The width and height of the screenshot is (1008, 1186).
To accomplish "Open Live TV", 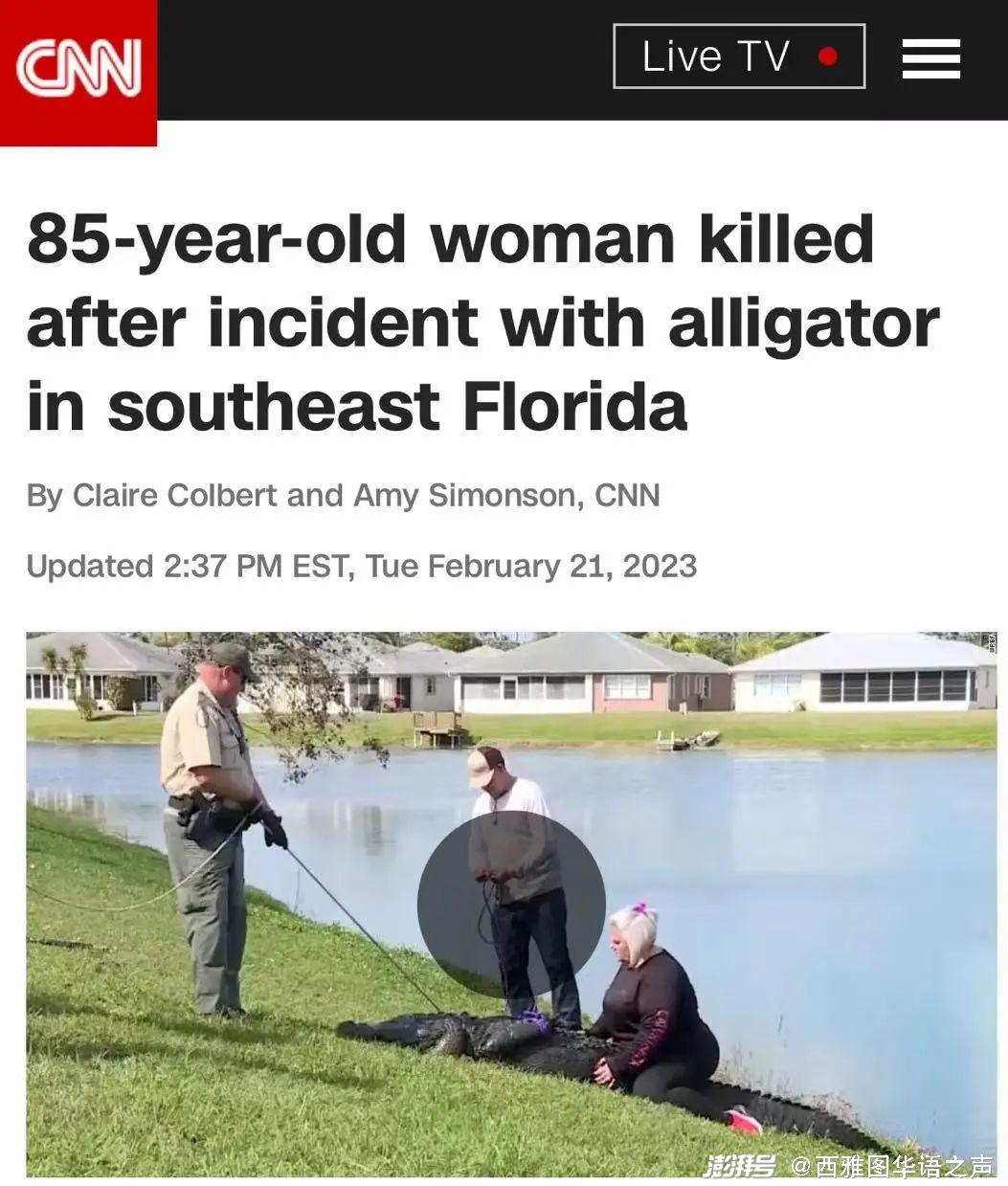I will (739, 56).
